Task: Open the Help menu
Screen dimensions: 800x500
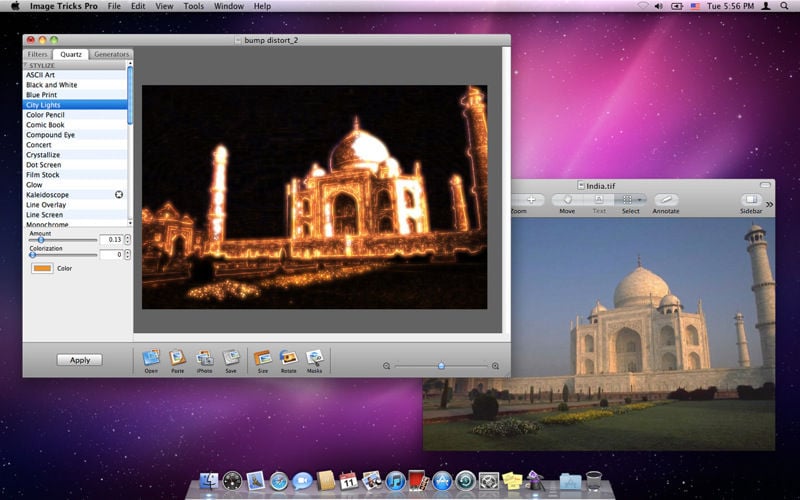Action: [x=262, y=6]
